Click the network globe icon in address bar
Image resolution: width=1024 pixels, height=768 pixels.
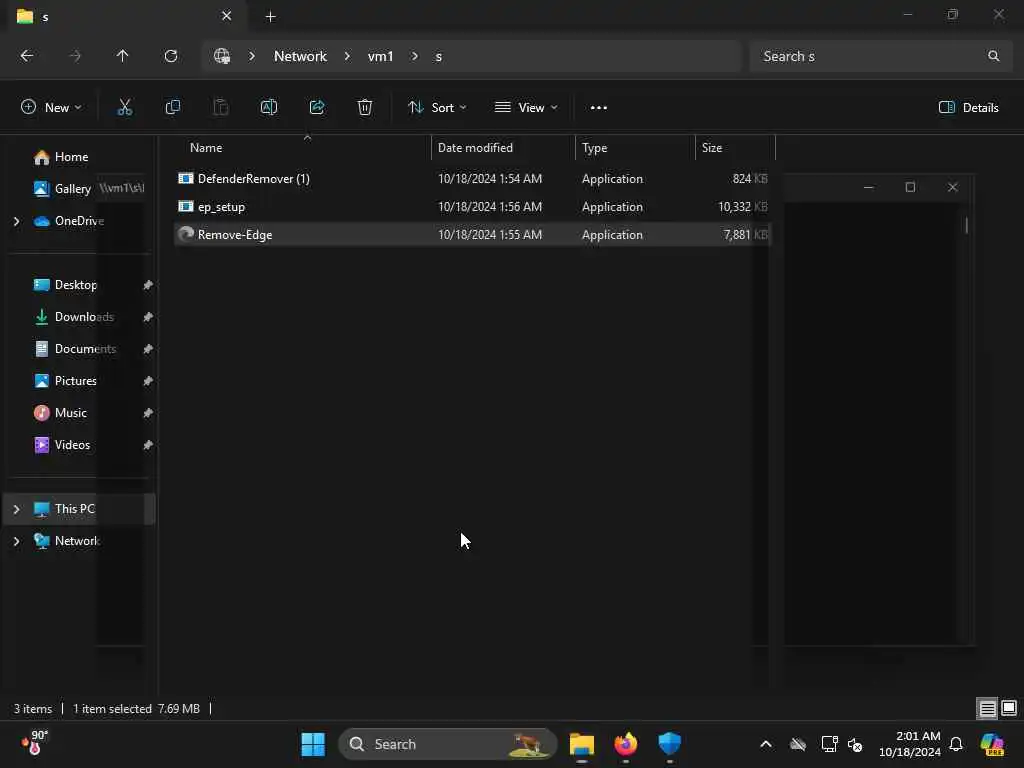click(x=222, y=56)
